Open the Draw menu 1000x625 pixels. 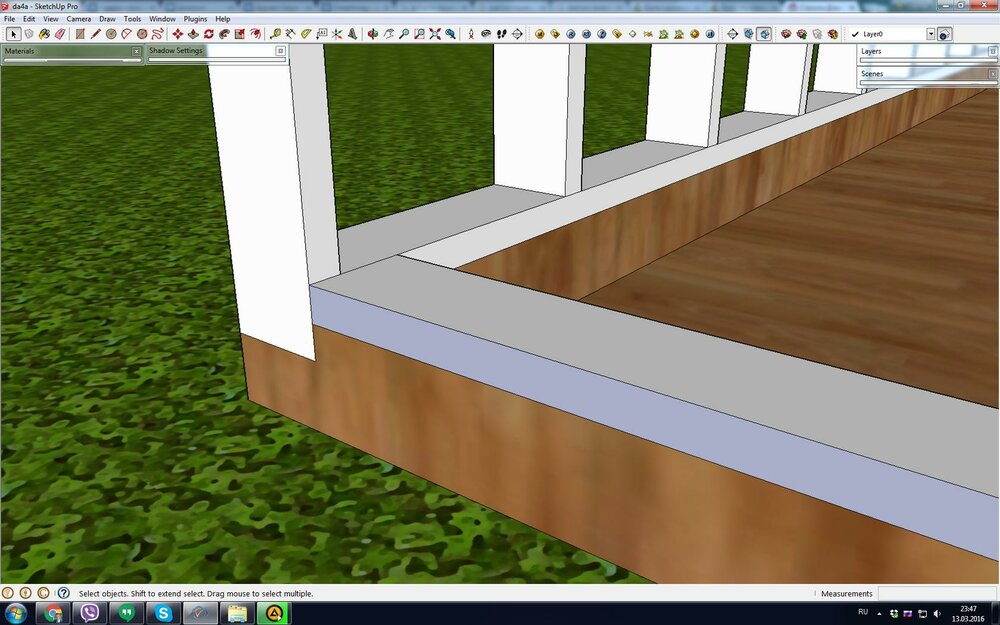pos(107,19)
